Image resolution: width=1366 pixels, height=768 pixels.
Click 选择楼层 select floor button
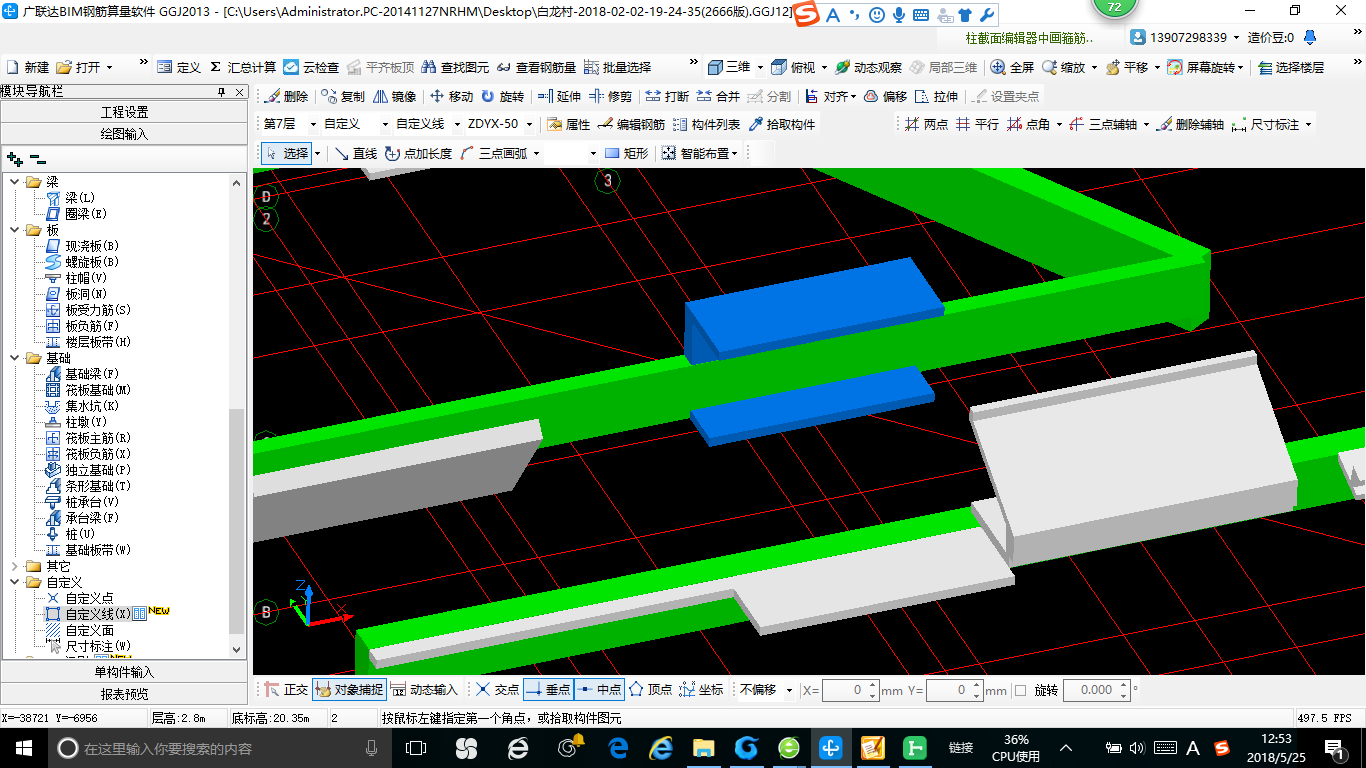(x=1290, y=67)
